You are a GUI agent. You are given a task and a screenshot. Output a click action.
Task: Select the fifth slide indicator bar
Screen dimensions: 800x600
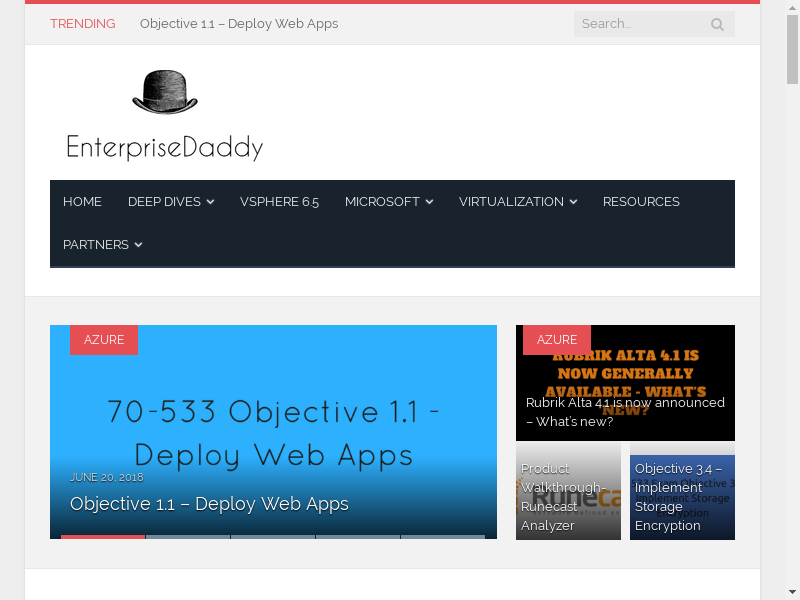click(x=443, y=537)
